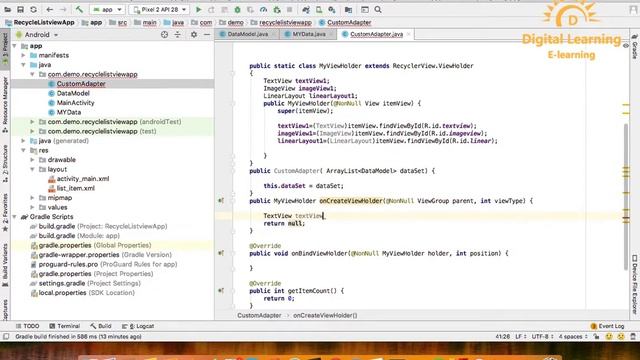Click the Profile app gauge icon

coord(263,9)
